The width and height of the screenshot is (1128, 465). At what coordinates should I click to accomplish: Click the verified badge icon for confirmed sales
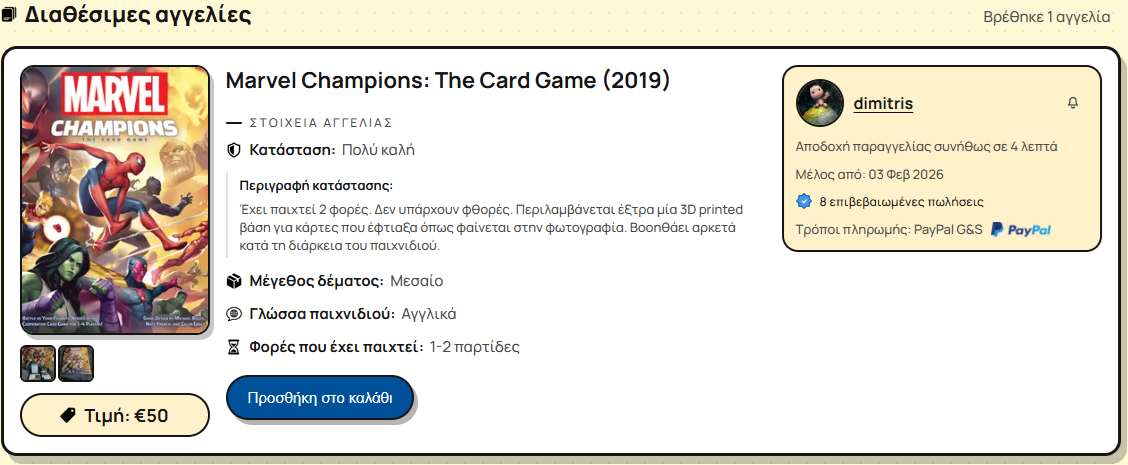804,201
